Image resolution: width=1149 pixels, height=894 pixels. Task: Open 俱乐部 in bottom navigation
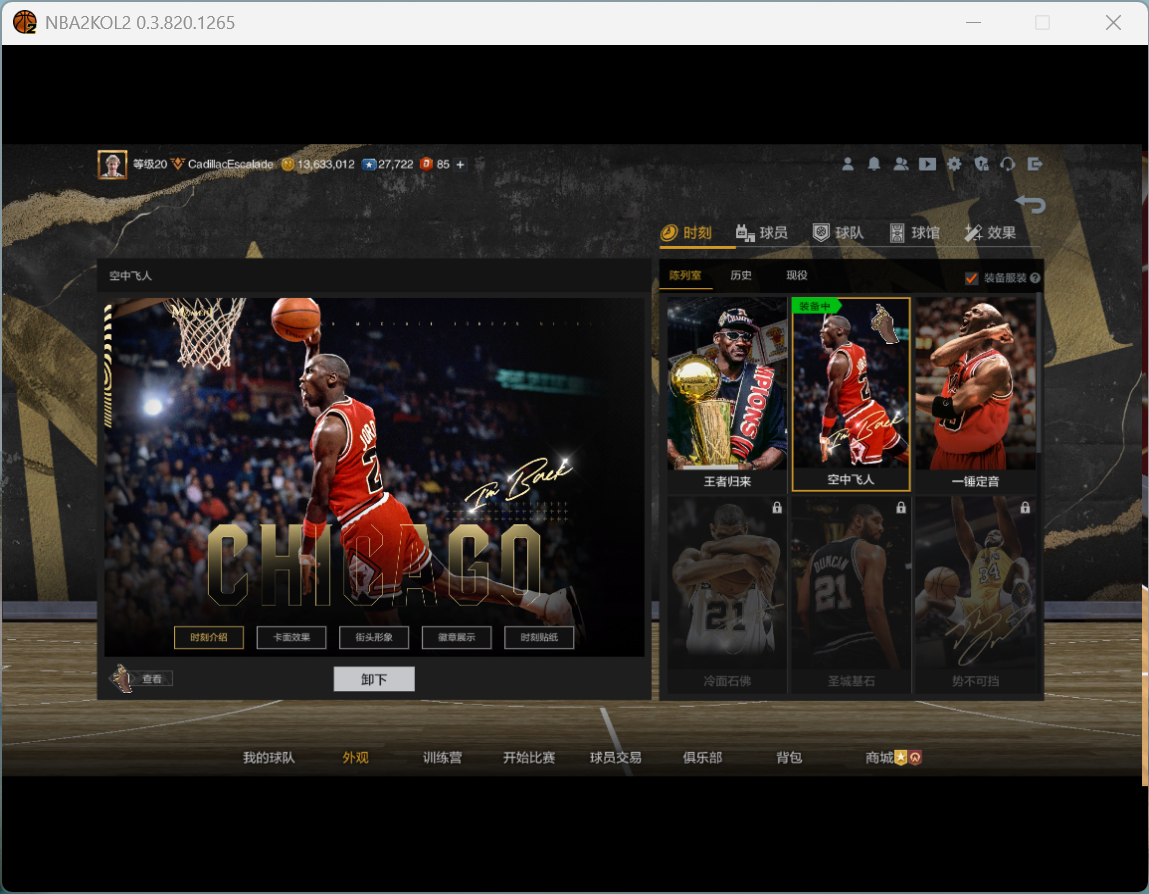coord(703,758)
